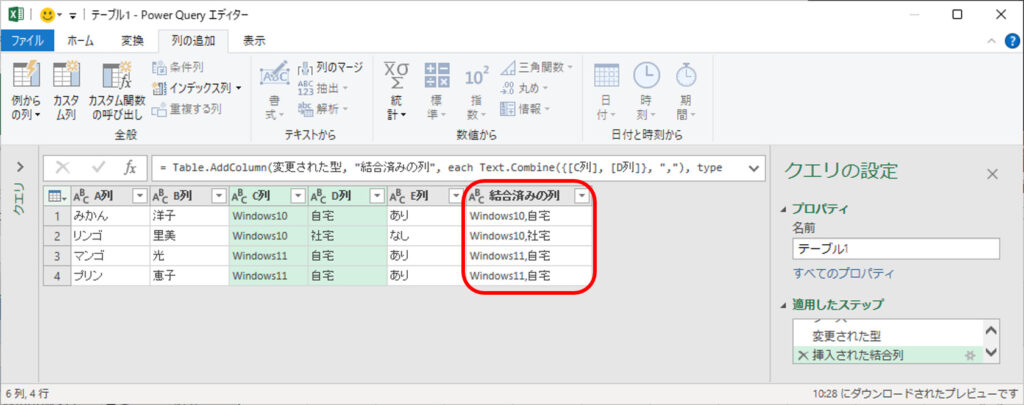Open the Format (書式) text menu

pyautogui.click(x=274, y=91)
